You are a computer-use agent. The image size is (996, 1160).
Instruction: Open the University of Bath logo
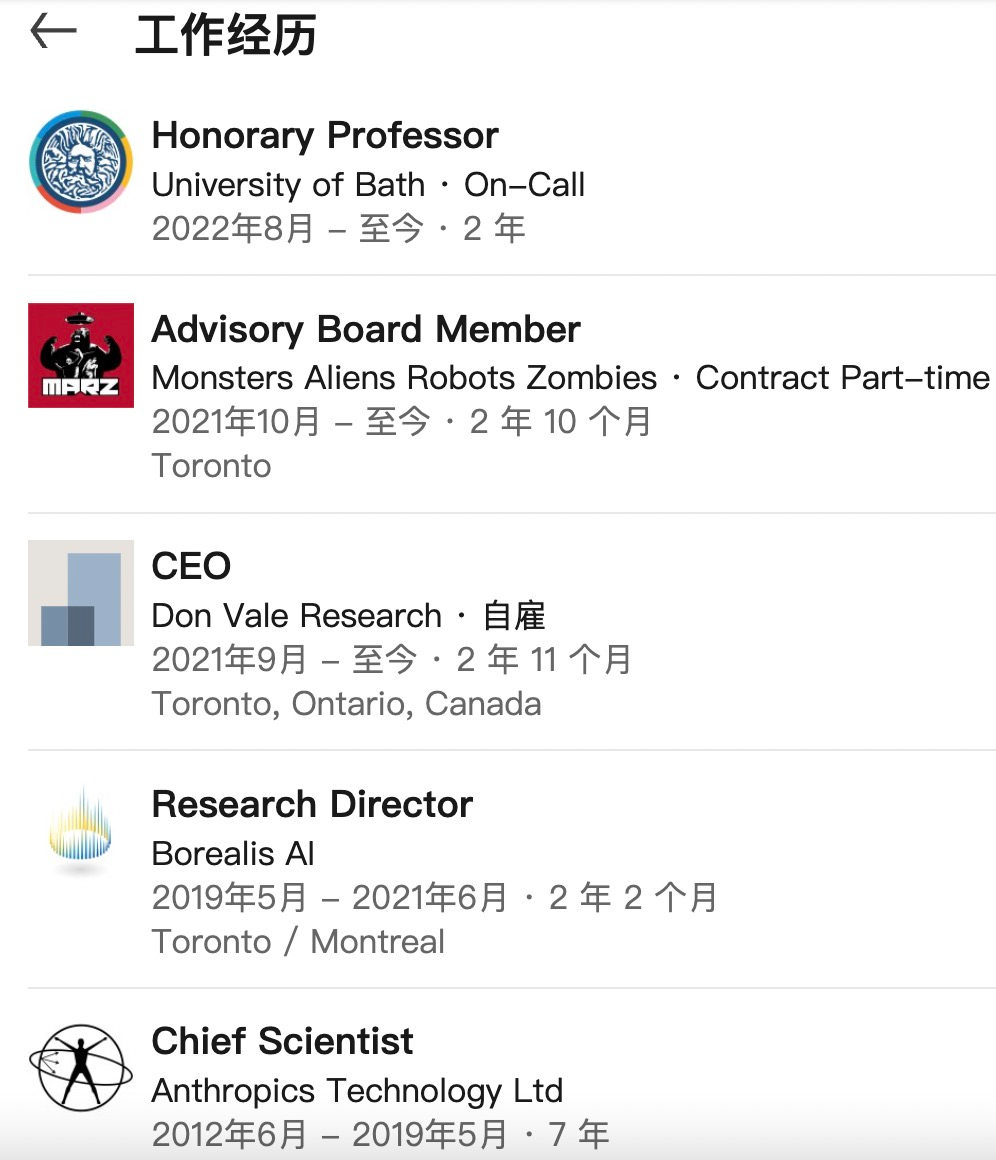point(81,162)
